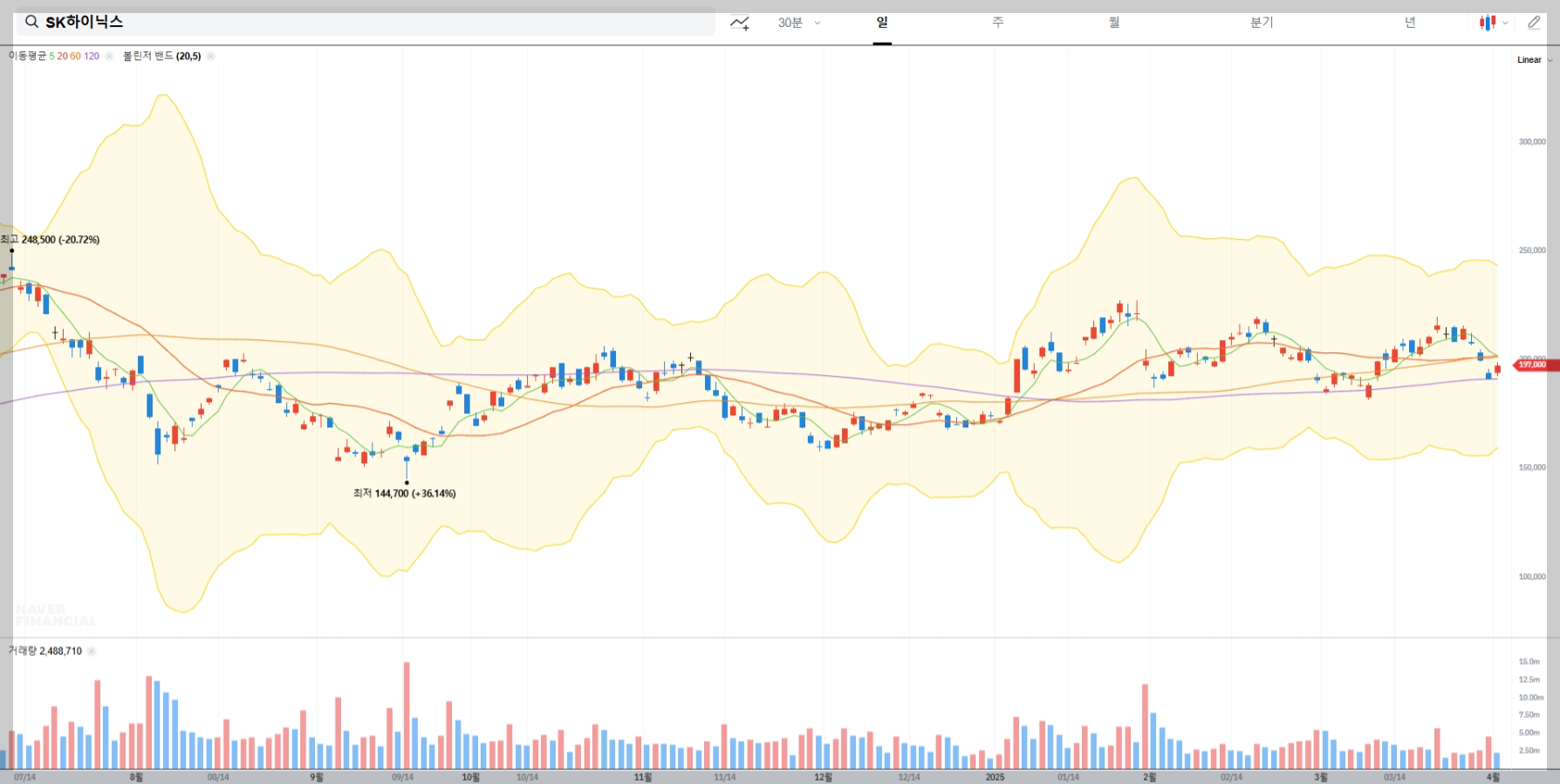This screenshot has height=784, width=1560.
Task: Expand the chart type dropdown arrow
Action: [1505, 24]
